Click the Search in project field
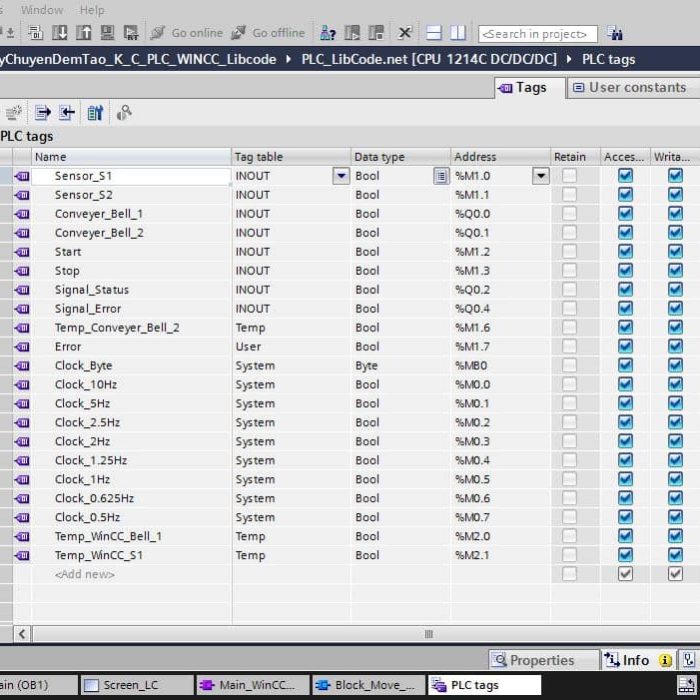The image size is (700, 700). pos(538,34)
